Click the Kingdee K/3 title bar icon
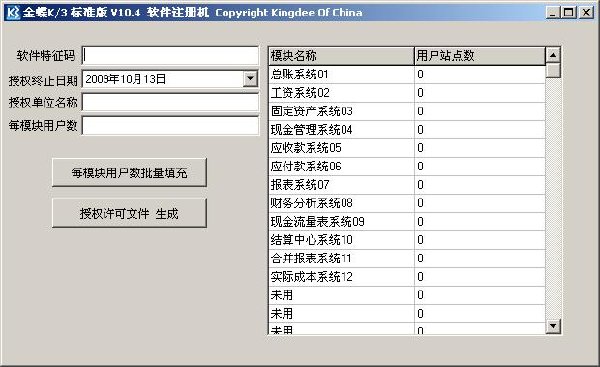The height and width of the screenshot is (367, 600). click(13, 12)
